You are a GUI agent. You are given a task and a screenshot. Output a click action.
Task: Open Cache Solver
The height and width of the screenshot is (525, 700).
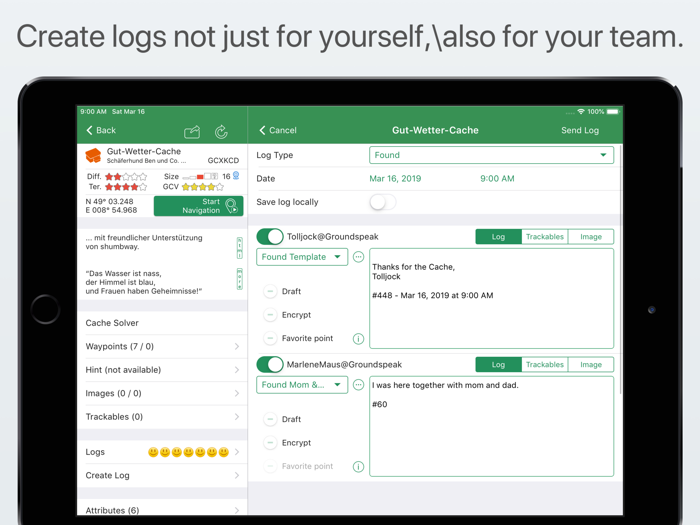[162, 323]
